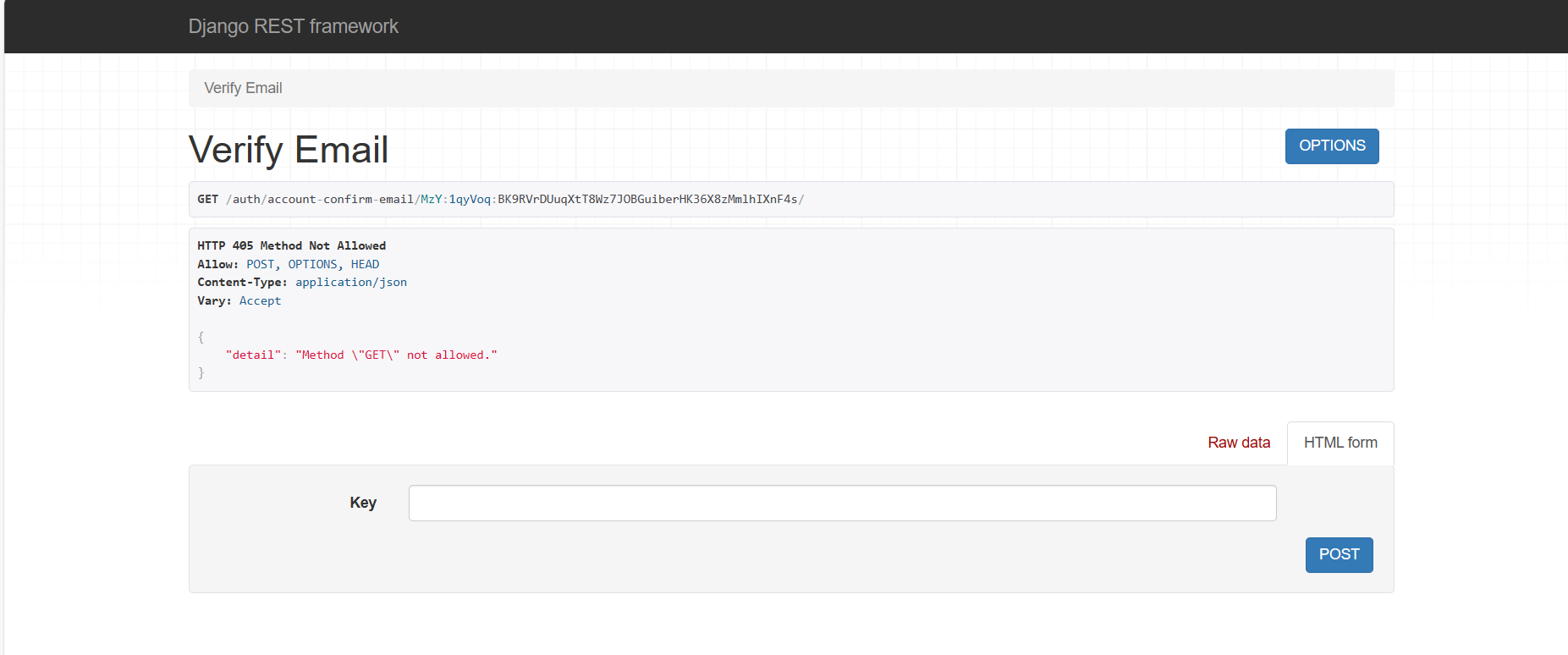Click the large Verify Email page heading
Viewport: 1568px width, 655px height.
point(288,150)
